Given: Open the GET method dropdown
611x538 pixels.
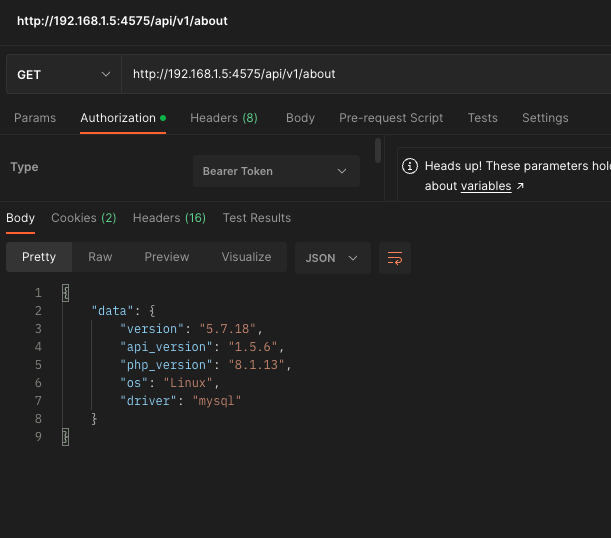Looking at the screenshot, I should [x=64, y=74].
